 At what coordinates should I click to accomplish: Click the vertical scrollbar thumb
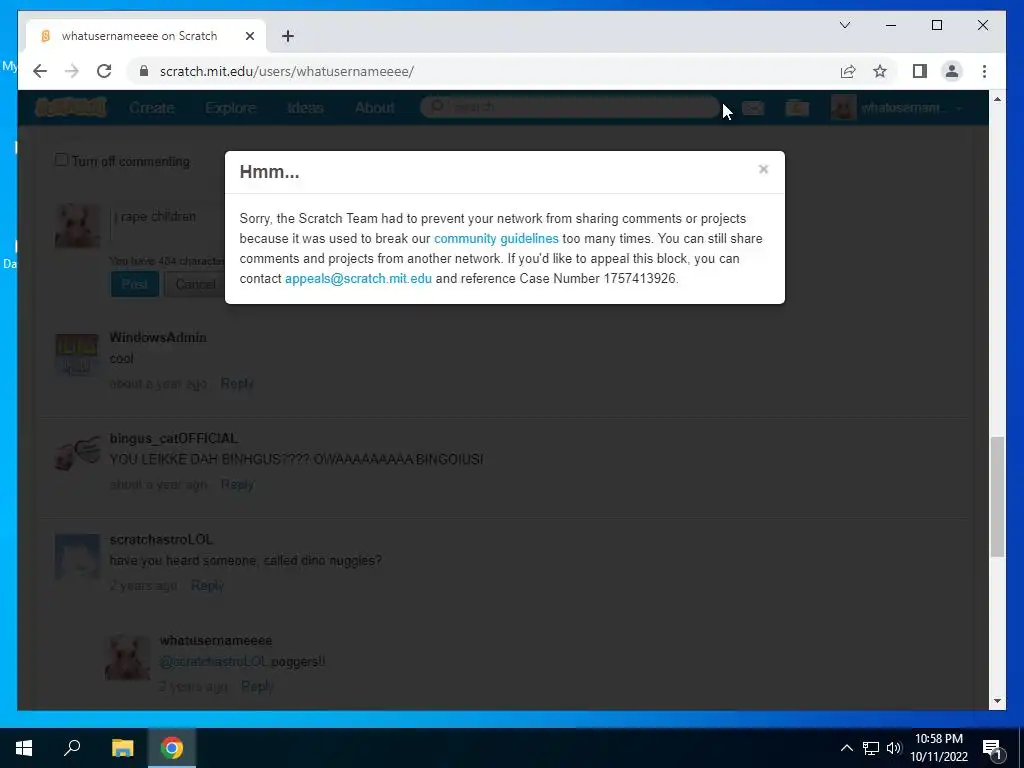997,496
